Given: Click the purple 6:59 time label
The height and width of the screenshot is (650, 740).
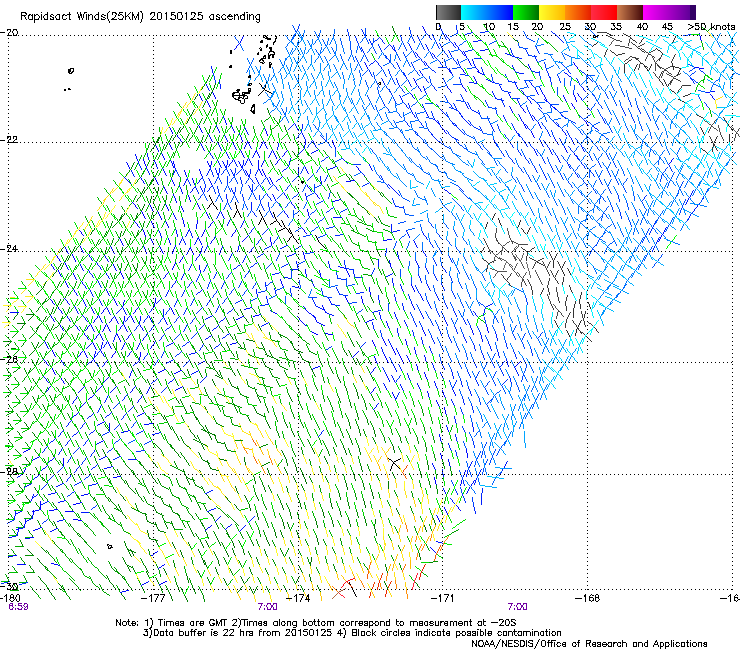Looking at the screenshot, I should pos(18,607).
